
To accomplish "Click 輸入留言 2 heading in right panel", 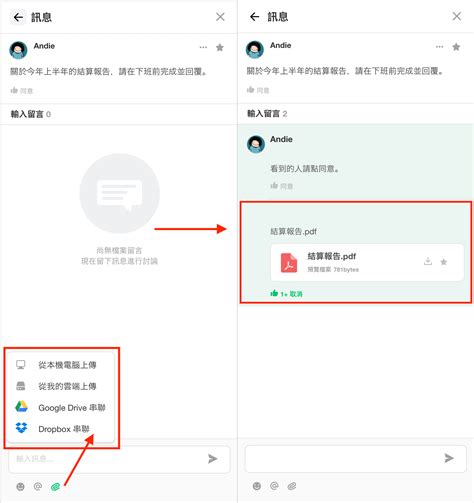I will pos(267,114).
